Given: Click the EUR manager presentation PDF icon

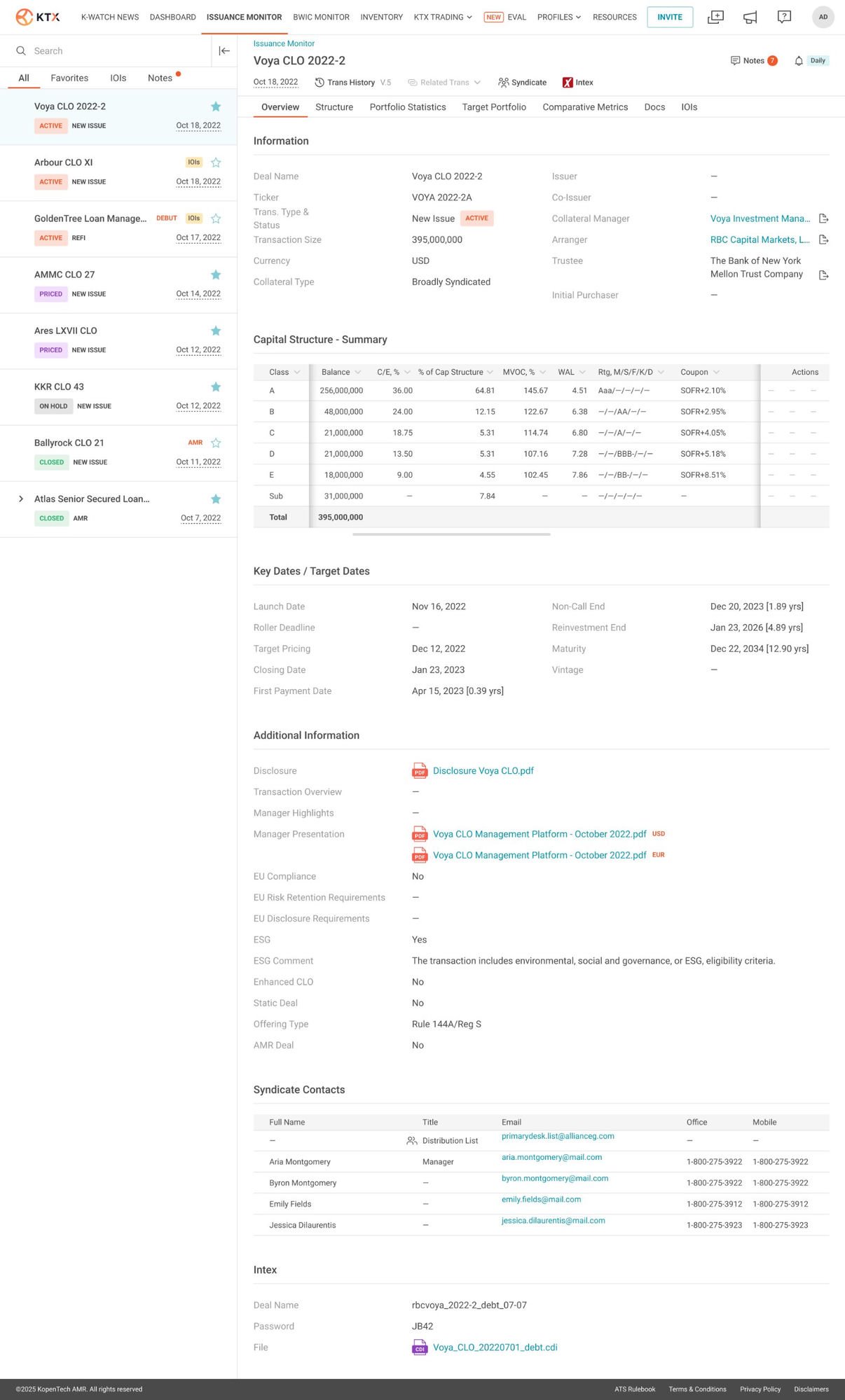Looking at the screenshot, I should (x=420, y=855).
